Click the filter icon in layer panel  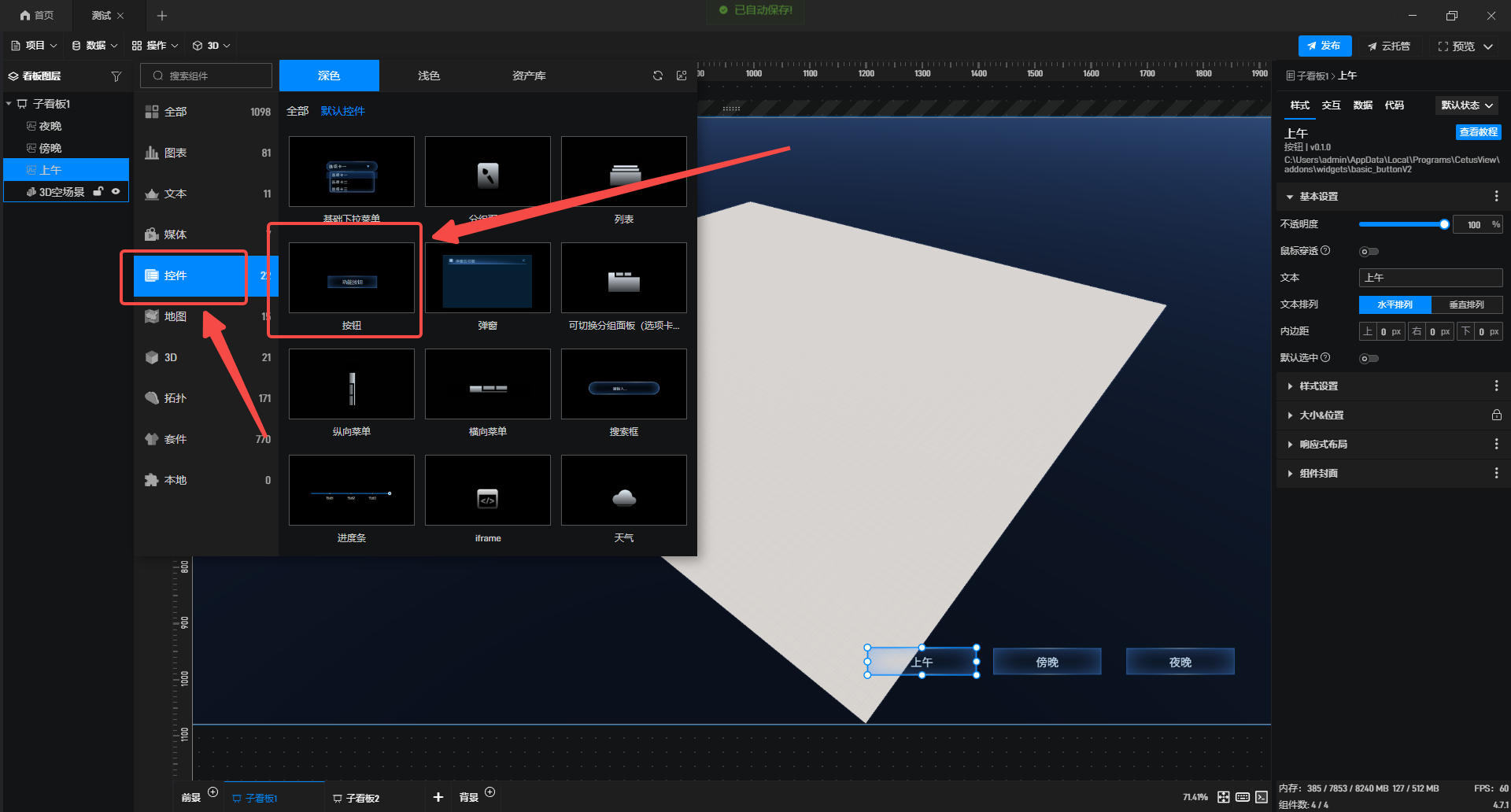click(116, 76)
